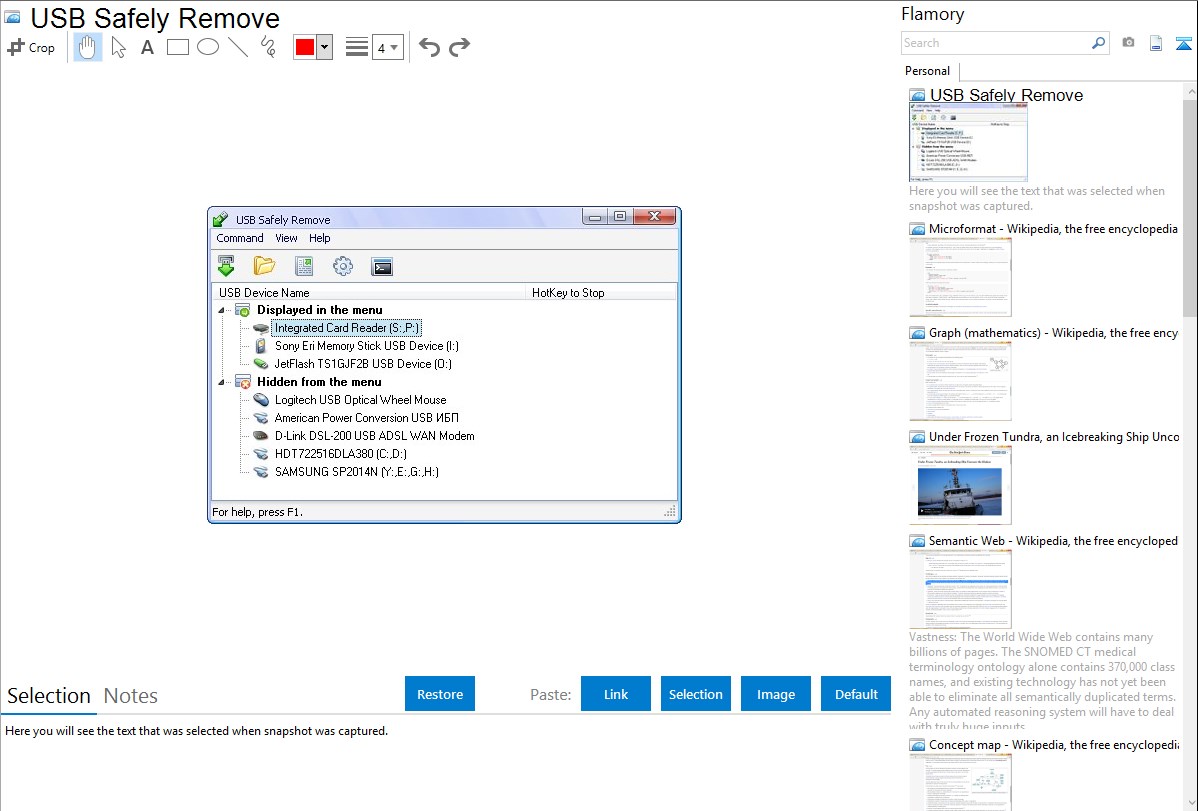Select the arrow pointer tool
This screenshot has width=1198, height=811.
(118, 47)
